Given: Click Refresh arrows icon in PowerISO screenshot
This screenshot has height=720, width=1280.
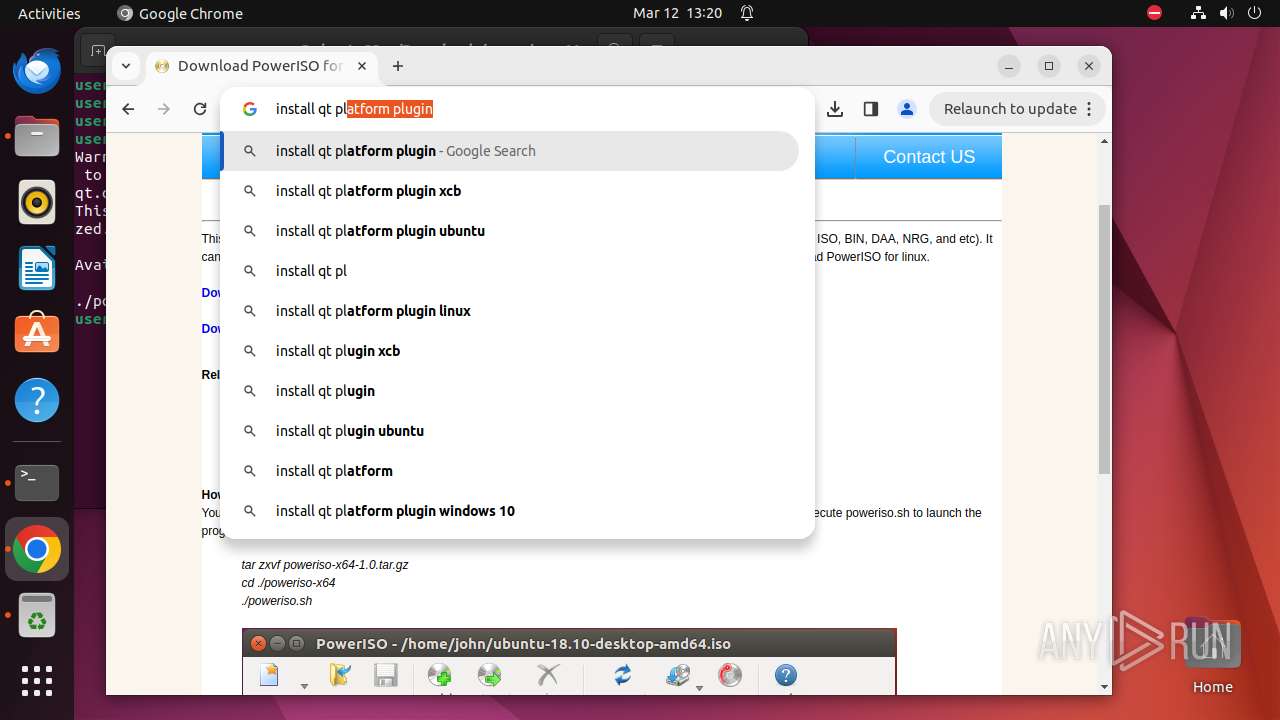Looking at the screenshot, I should [623, 676].
